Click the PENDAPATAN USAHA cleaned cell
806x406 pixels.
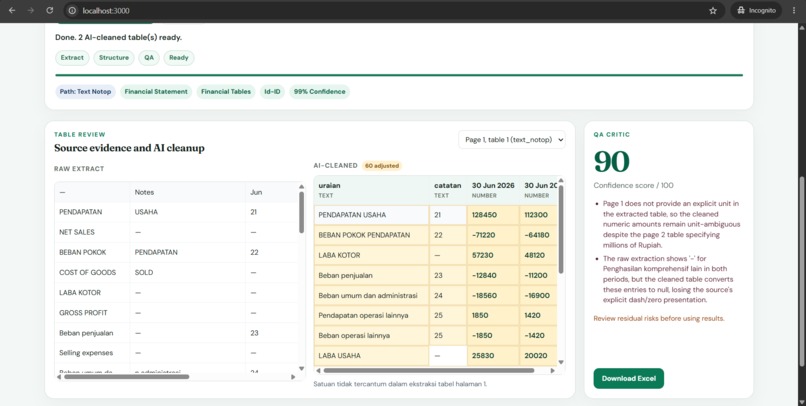(x=372, y=215)
